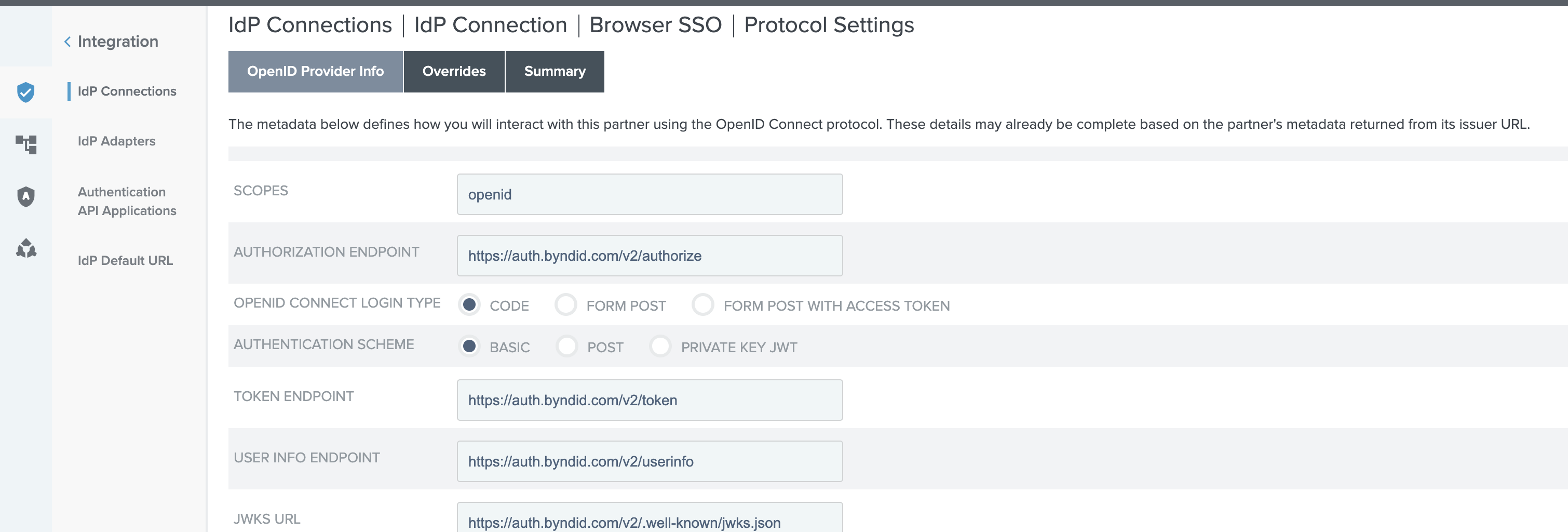This screenshot has height=532, width=1568.
Task: Click the Token Endpoint field
Action: 650,400
